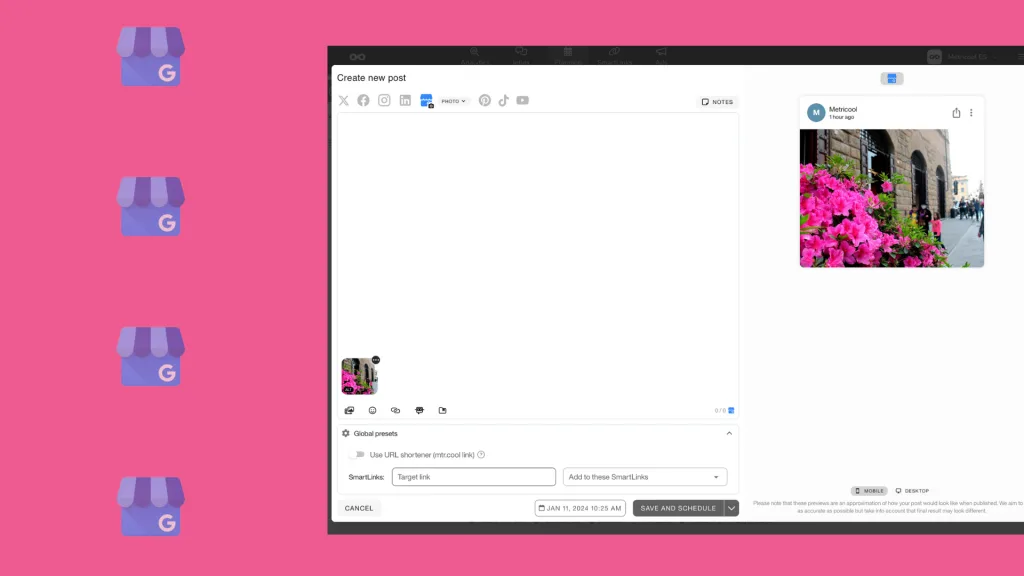Open the PHOTO post type dropdown

[452, 100]
